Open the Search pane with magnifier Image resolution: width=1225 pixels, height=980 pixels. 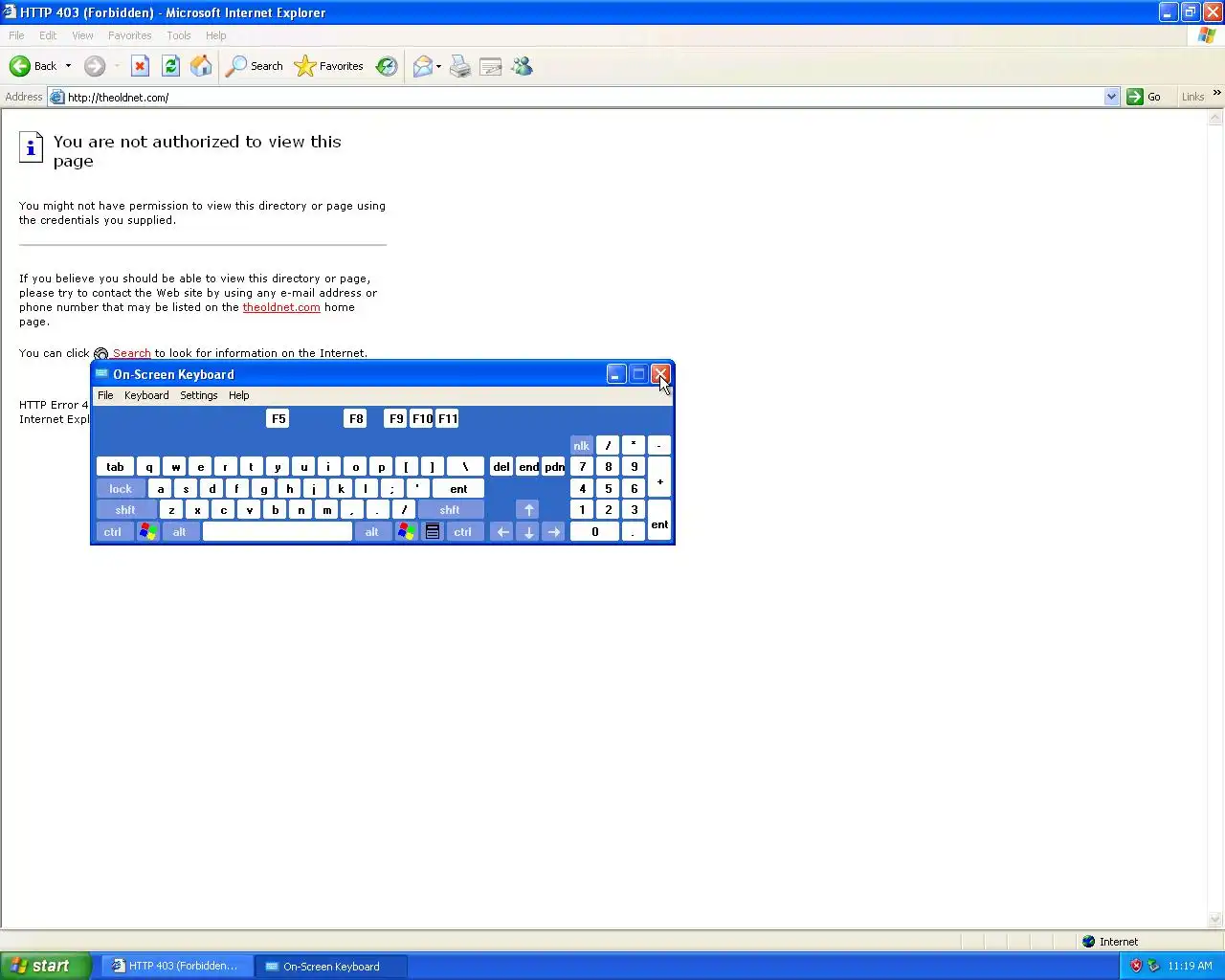pyautogui.click(x=255, y=66)
